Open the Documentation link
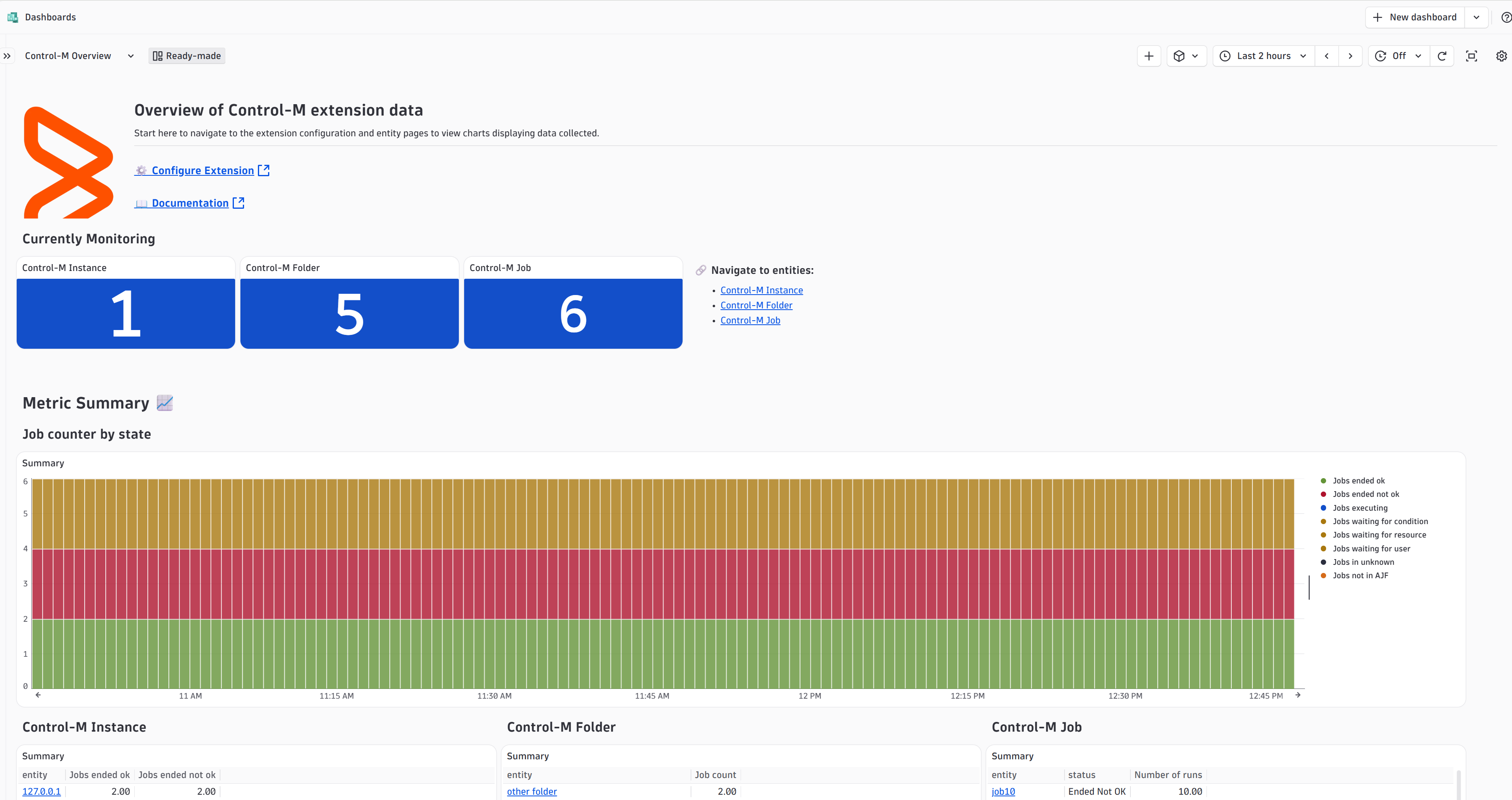 coord(189,203)
